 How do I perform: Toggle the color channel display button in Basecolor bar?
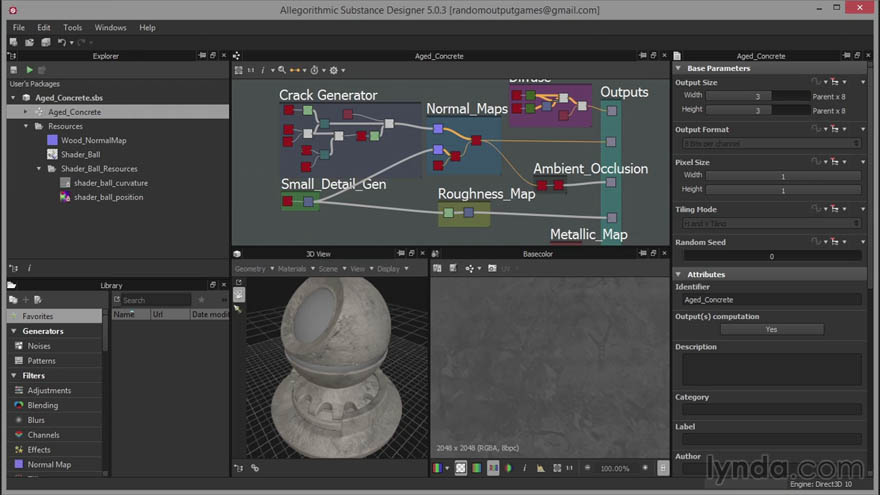[477, 468]
